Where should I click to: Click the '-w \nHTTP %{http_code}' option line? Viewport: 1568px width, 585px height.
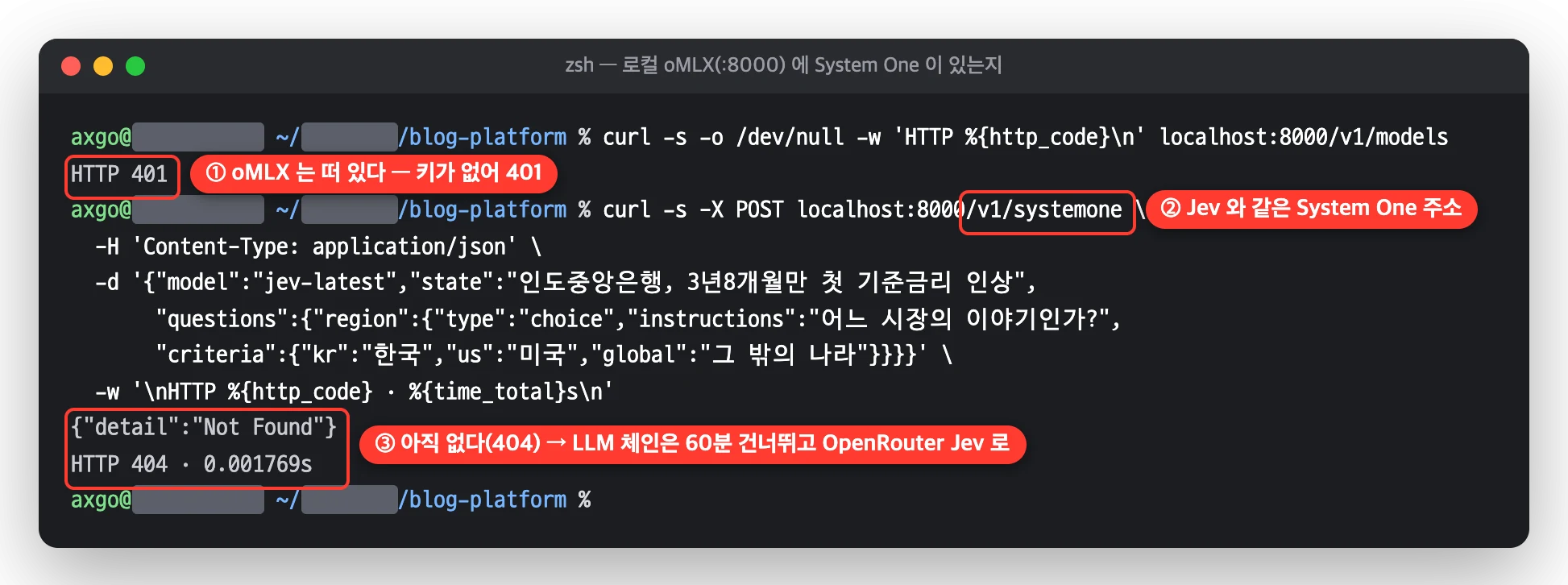tap(354, 392)
